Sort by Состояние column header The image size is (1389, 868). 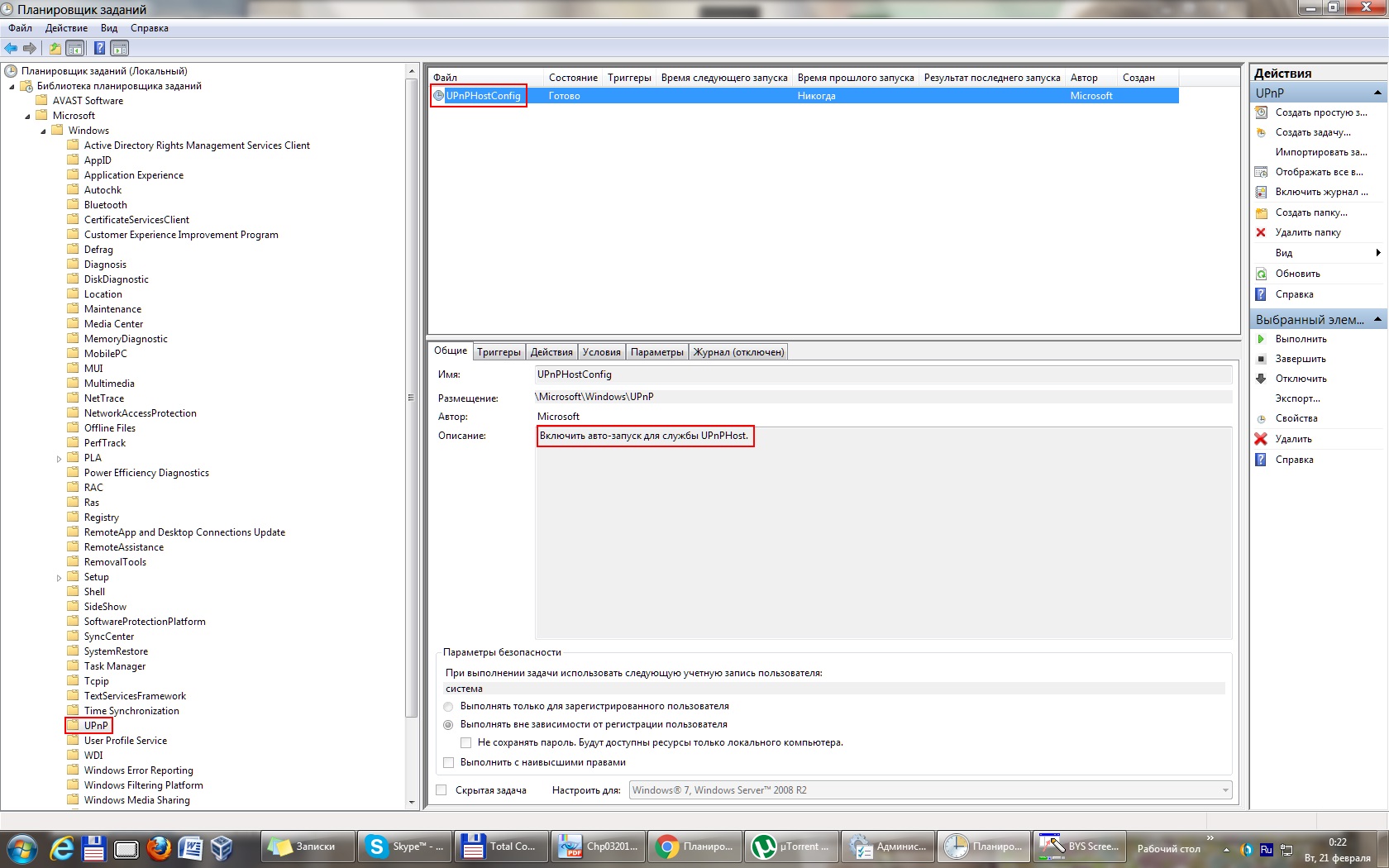(x=573, y=78)
